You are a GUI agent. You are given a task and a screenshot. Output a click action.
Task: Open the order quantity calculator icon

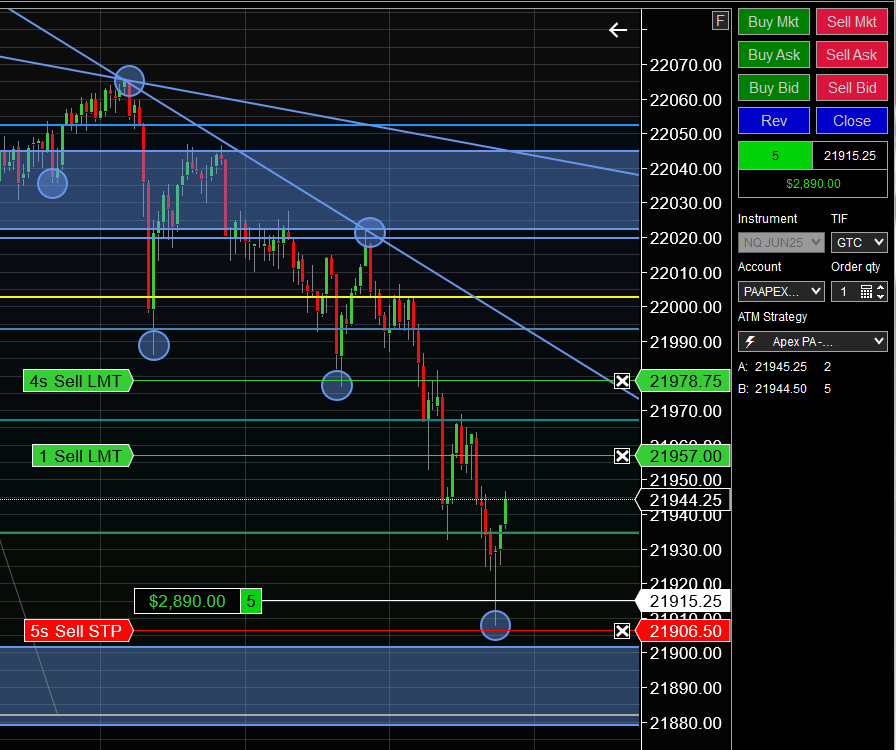pos(866,292)
